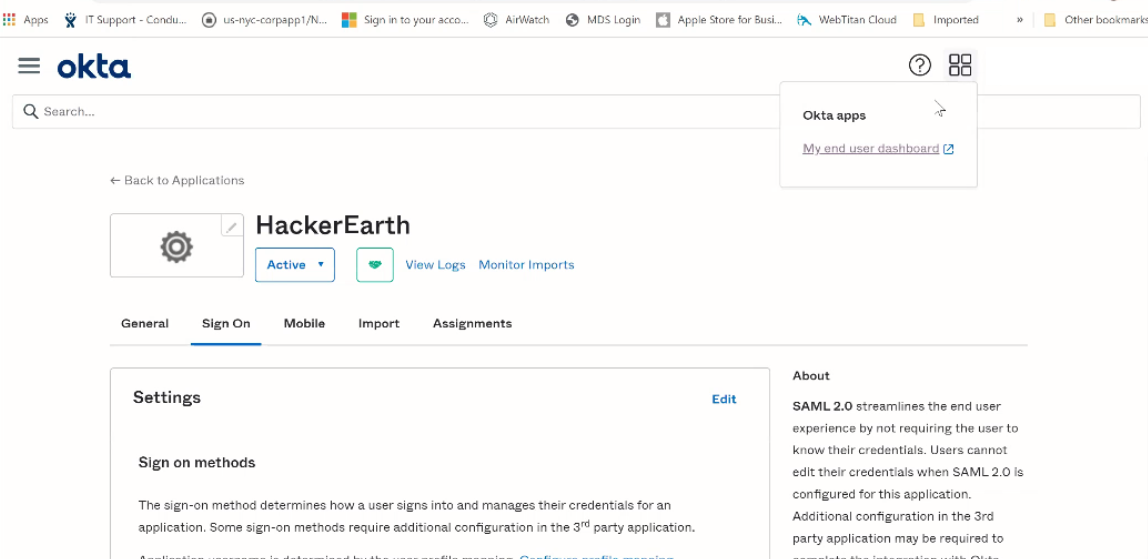Image resolution: width=1148 pixels, height=559 pixels.
Task: Open external link icon beside dashboard link
Action: (949, 149)
